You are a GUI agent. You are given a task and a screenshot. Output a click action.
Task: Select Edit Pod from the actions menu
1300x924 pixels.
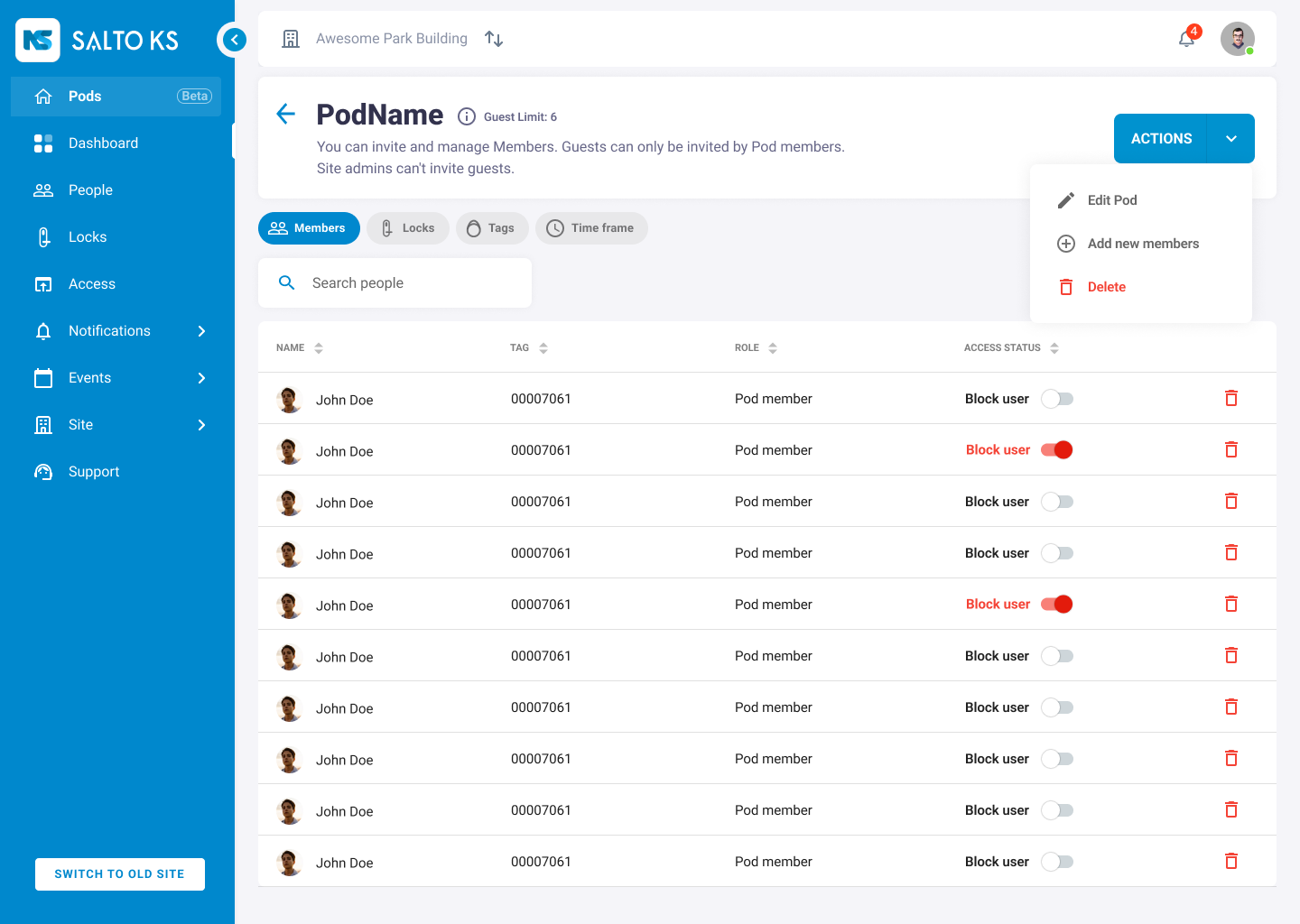(1111, 200)
